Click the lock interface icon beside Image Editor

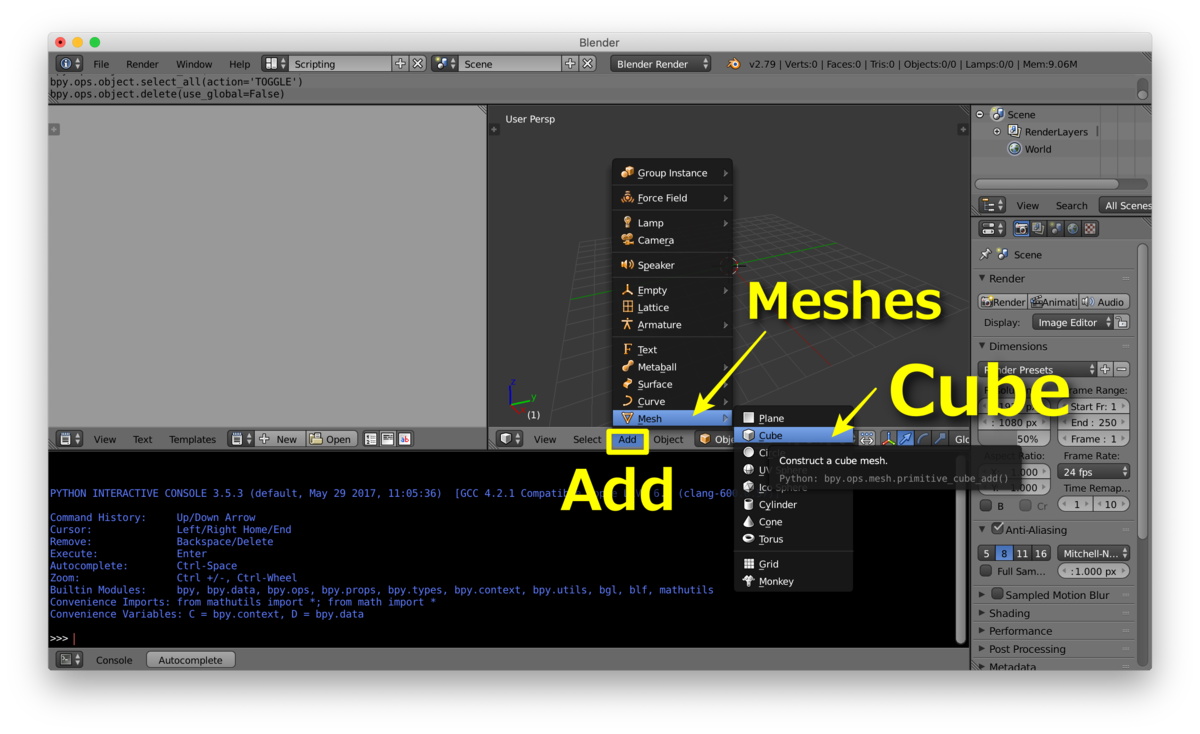tap(1122, 323)
